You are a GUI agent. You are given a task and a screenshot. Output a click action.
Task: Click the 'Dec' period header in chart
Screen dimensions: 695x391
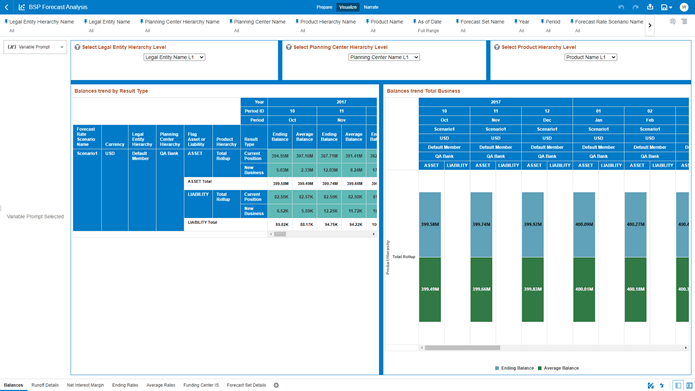click(547, 120)
